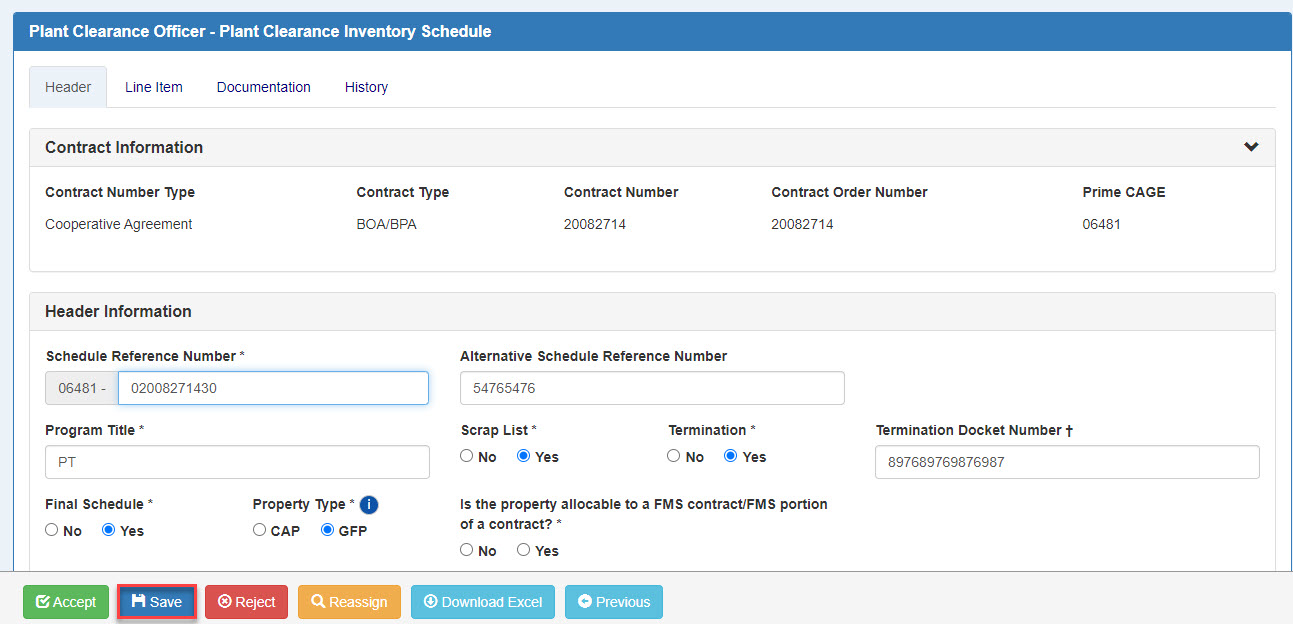
Task: Go back with the Previous button
Action: click(613, 602)
